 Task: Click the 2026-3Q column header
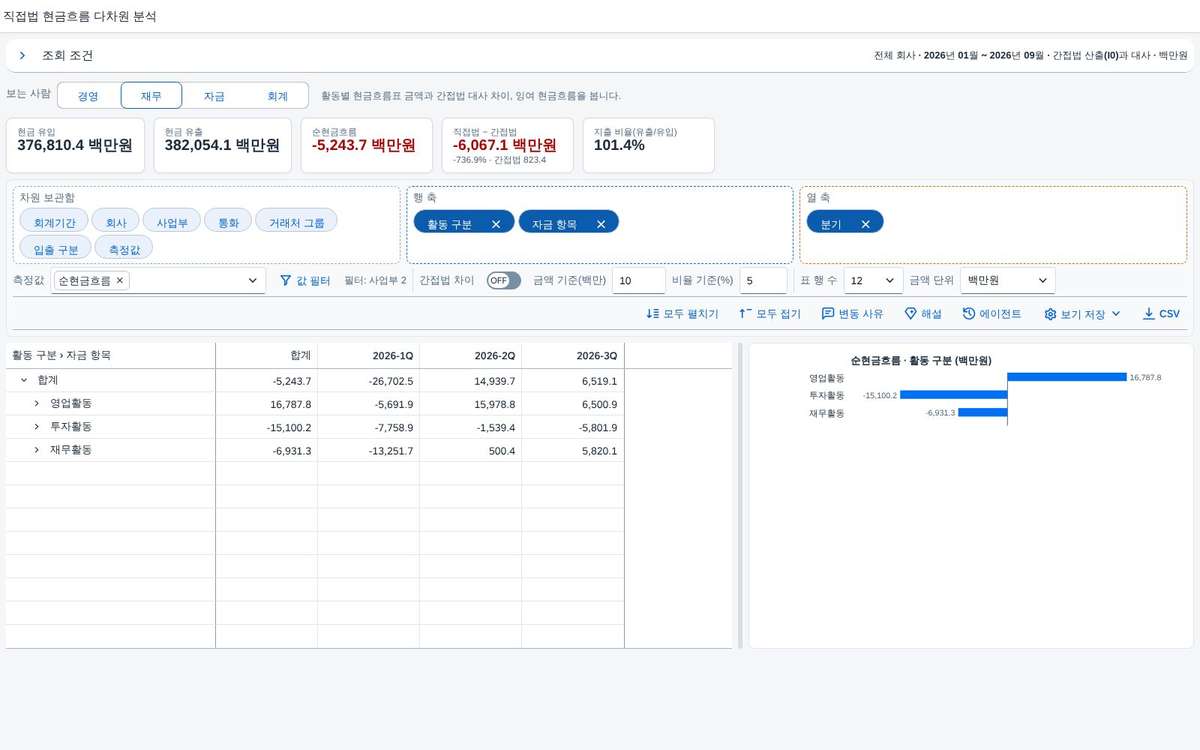pyautogui.click(x=572, y=356)
